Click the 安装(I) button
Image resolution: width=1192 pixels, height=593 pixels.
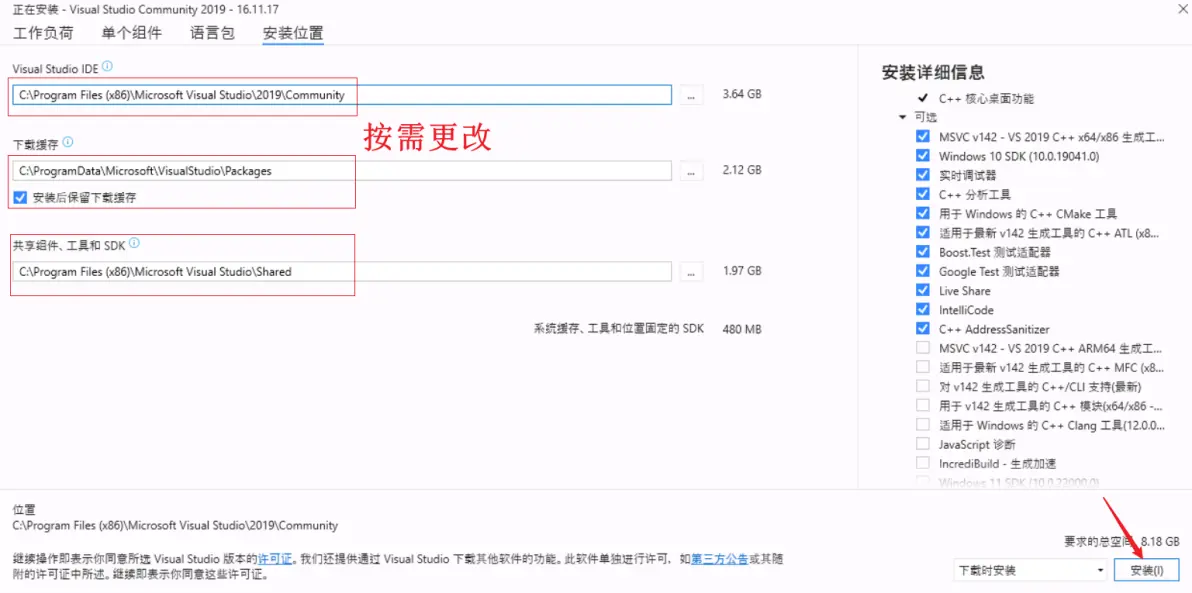pos(1146,570)
